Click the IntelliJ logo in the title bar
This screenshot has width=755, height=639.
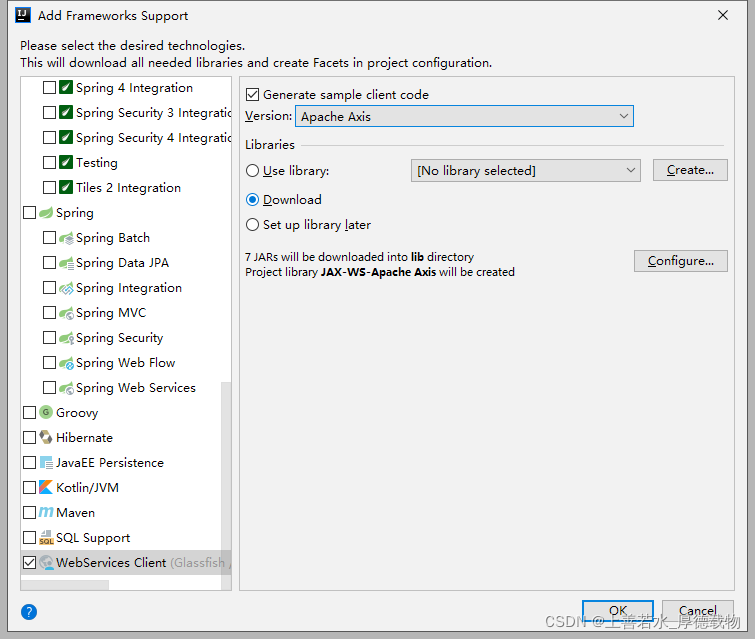[x=23, y=15]
